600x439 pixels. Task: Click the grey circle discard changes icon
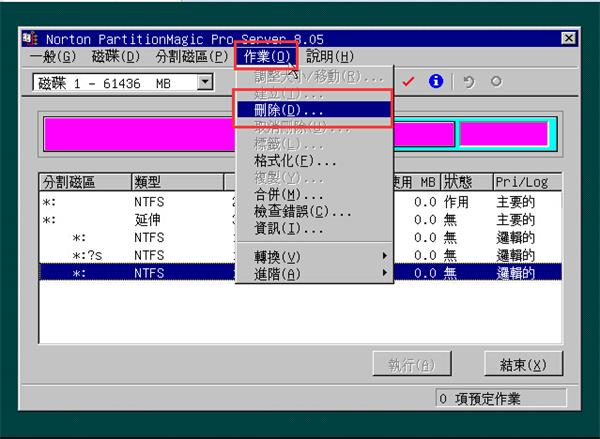pos(496,81)
